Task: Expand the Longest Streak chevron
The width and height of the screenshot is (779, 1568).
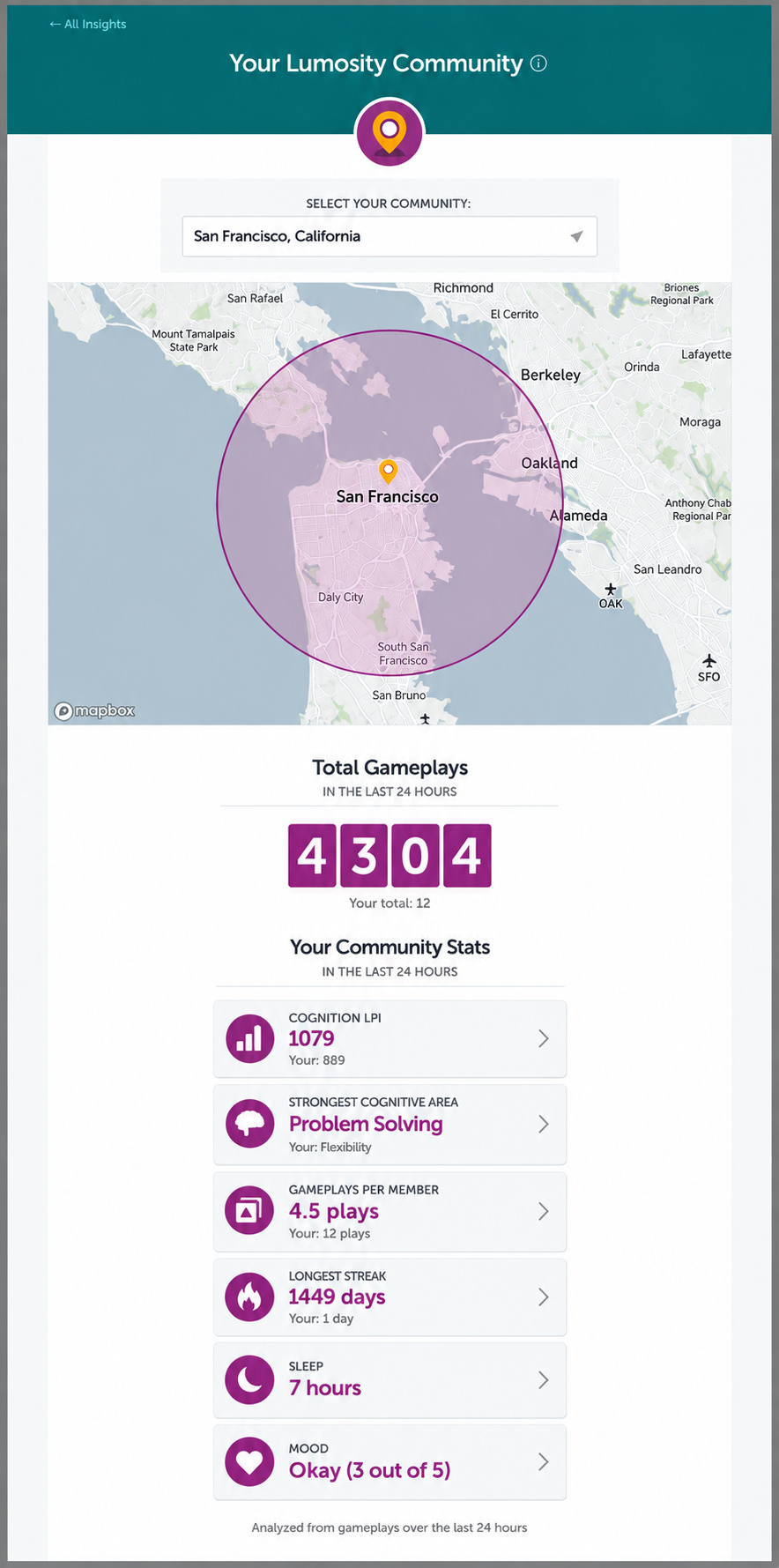Action: (x=544, y=1297)
